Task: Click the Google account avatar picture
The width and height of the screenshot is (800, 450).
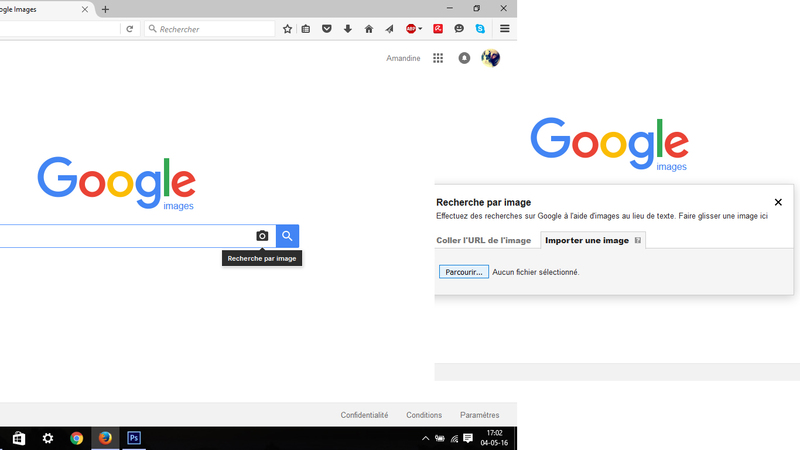Action: pyautogui.click(x=490, y=58)
